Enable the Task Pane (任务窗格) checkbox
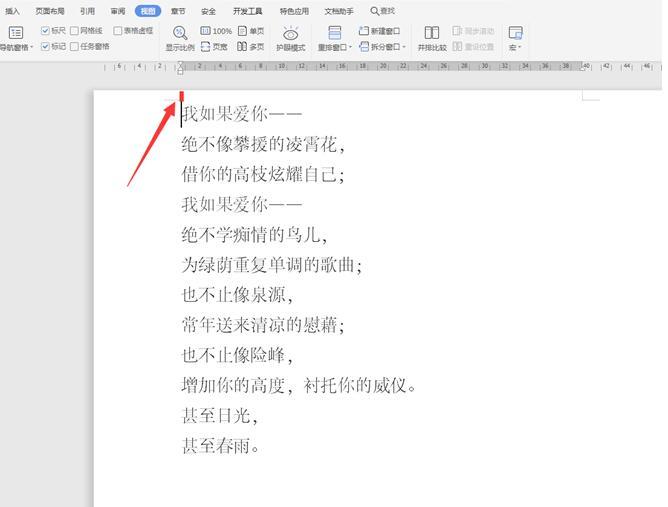 coord(74,46)
